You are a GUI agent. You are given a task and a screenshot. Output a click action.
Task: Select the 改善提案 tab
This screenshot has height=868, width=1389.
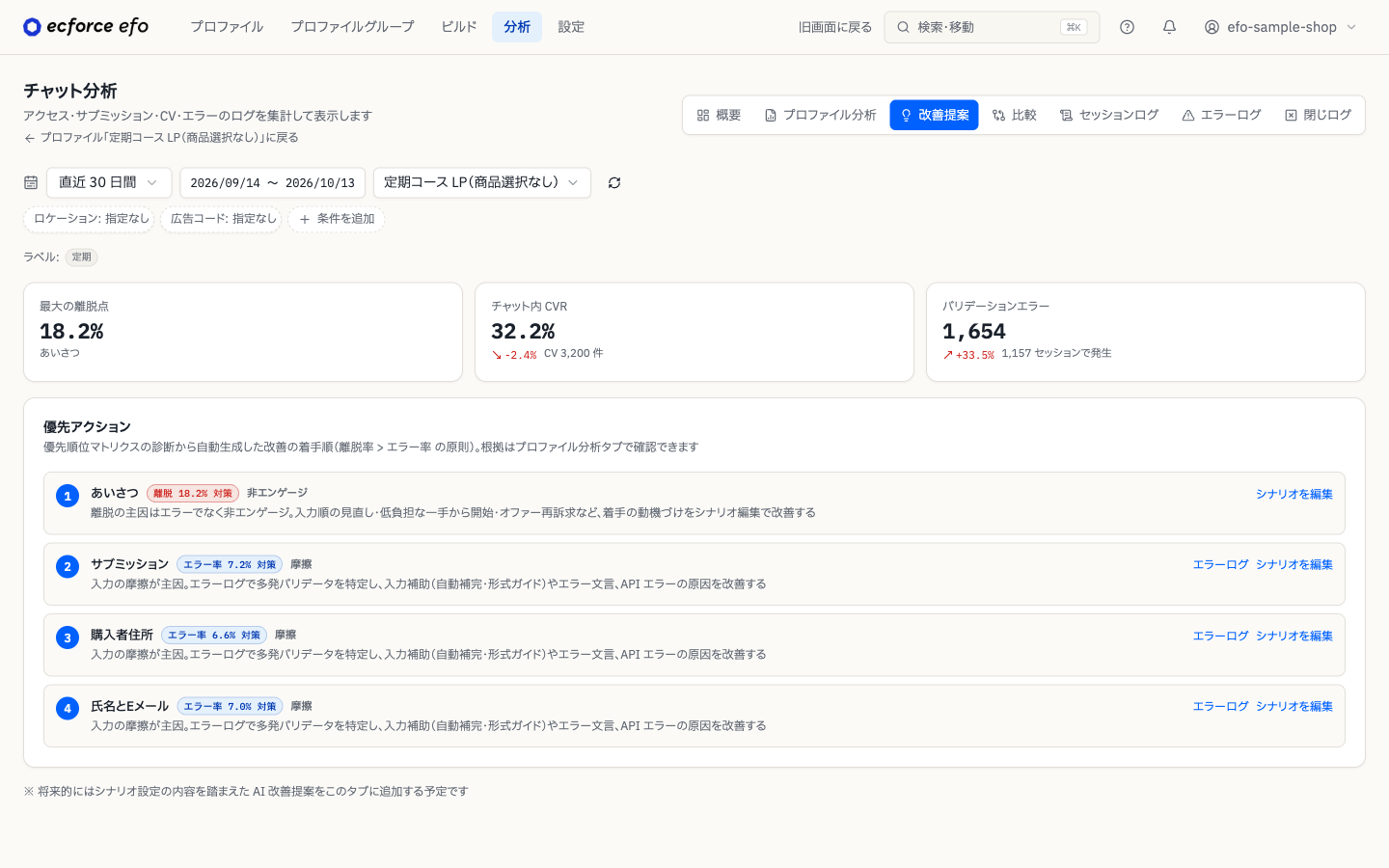(934, 115)
